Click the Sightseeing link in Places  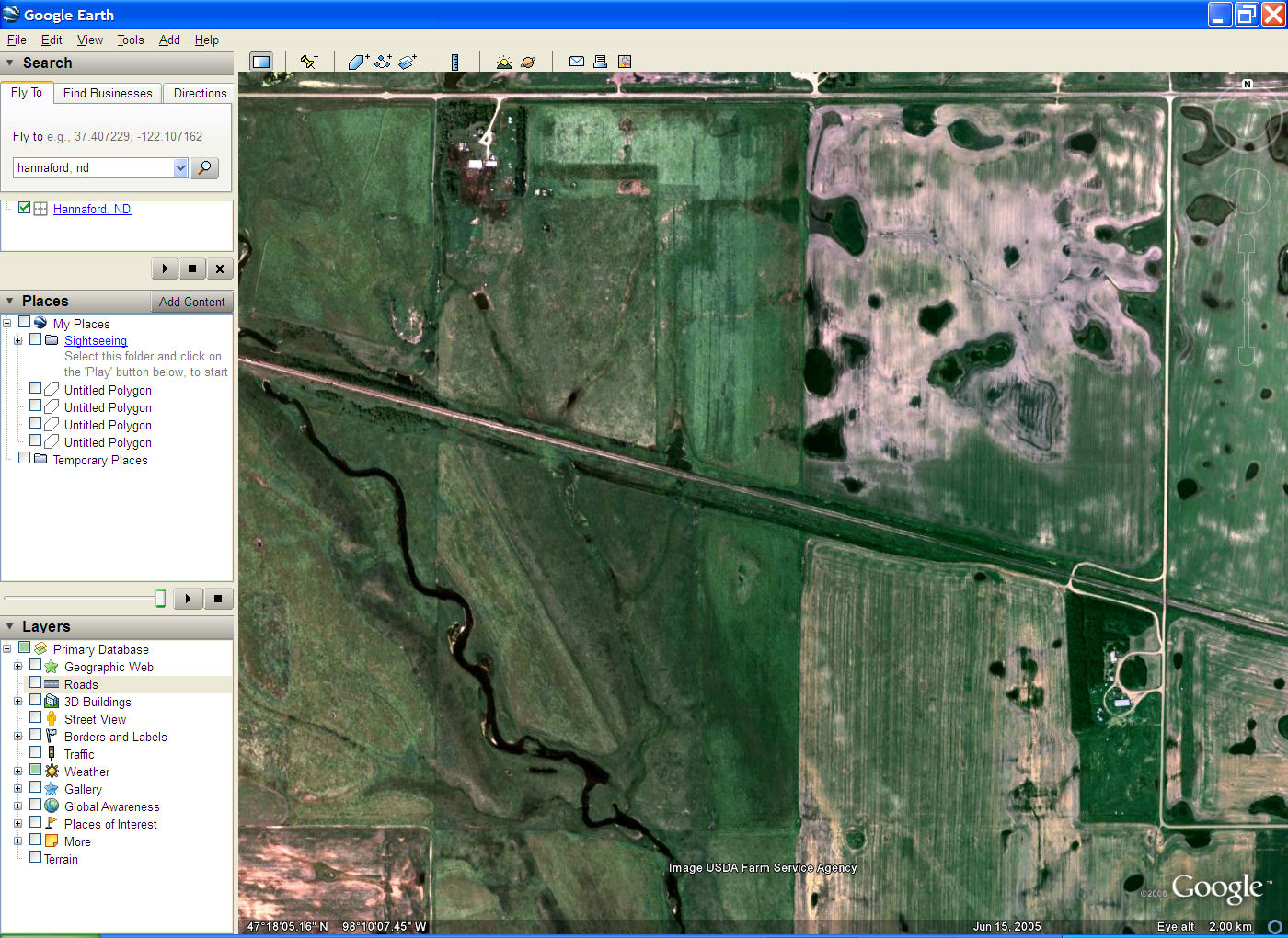96,340
